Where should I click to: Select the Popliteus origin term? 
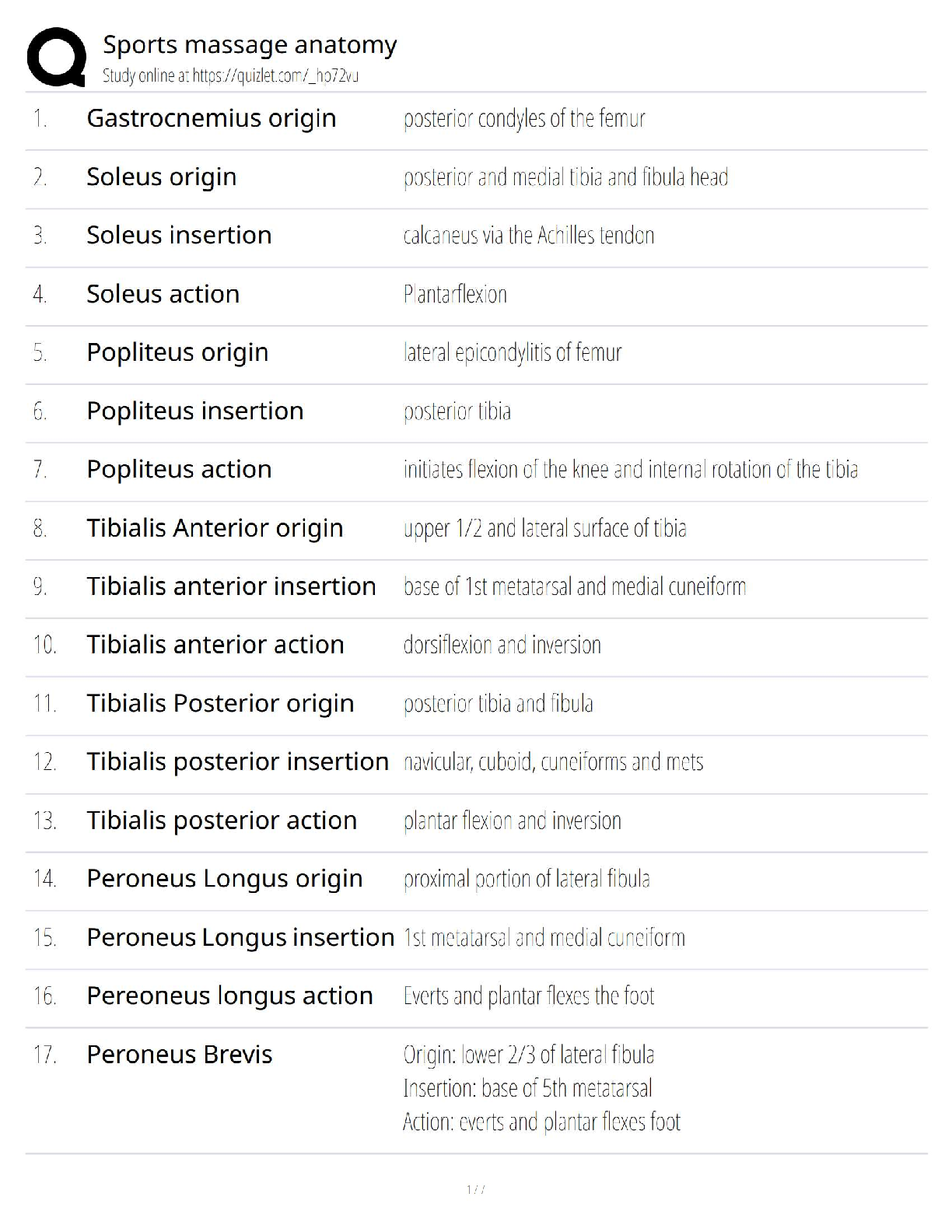pos(177,352)
